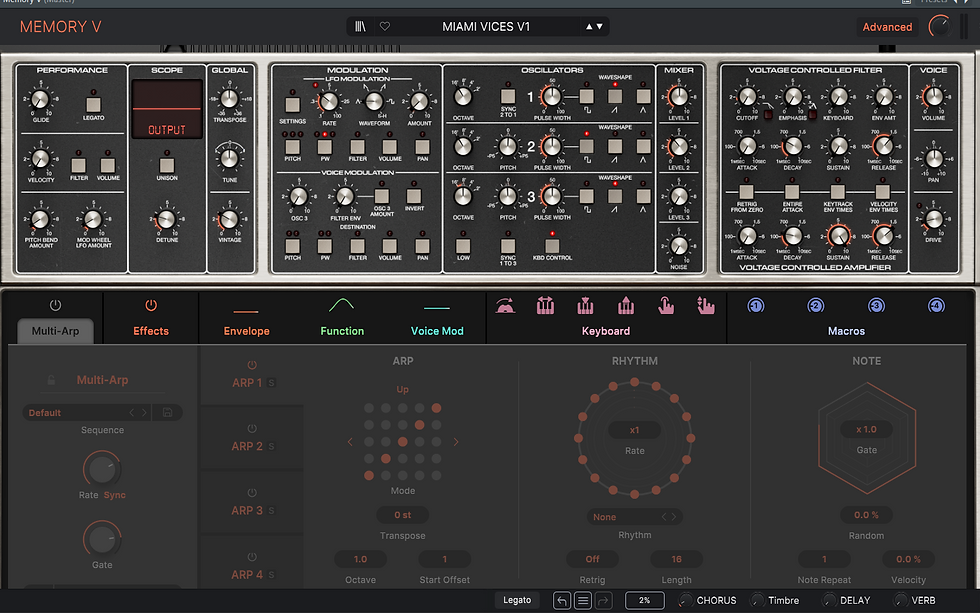Click oscillator 2 sawtooth waveshape button
This screenshot has width=980, height=613.
click(x=615, y=146)
